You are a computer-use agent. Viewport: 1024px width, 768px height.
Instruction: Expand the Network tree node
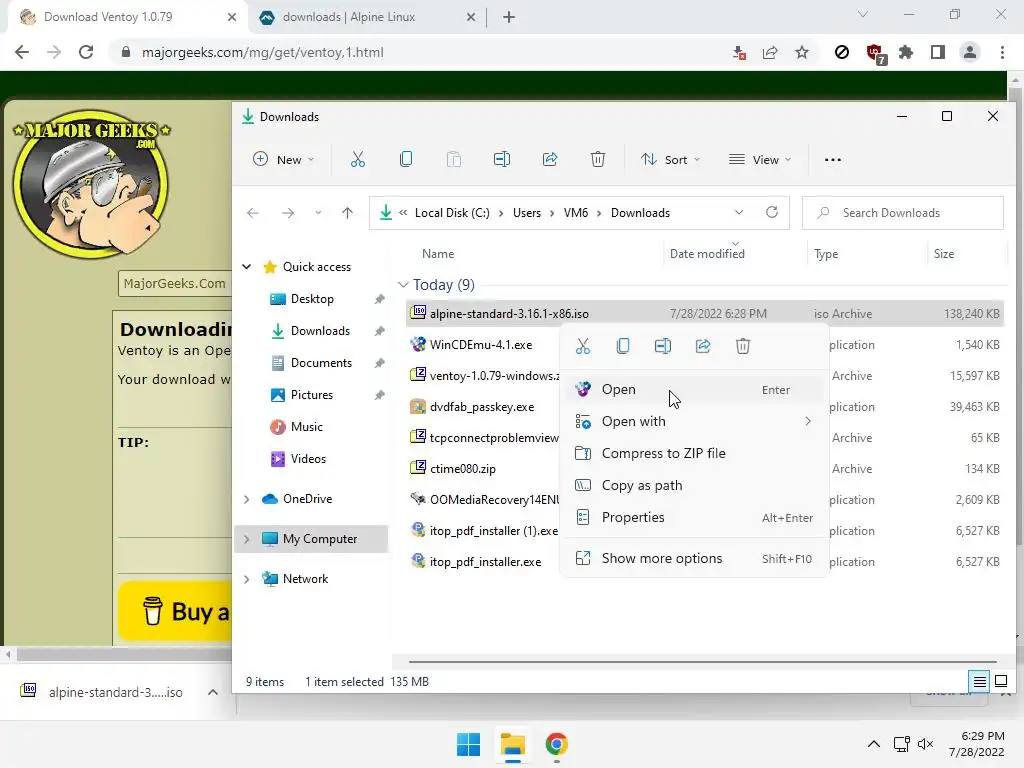point(247,579)
